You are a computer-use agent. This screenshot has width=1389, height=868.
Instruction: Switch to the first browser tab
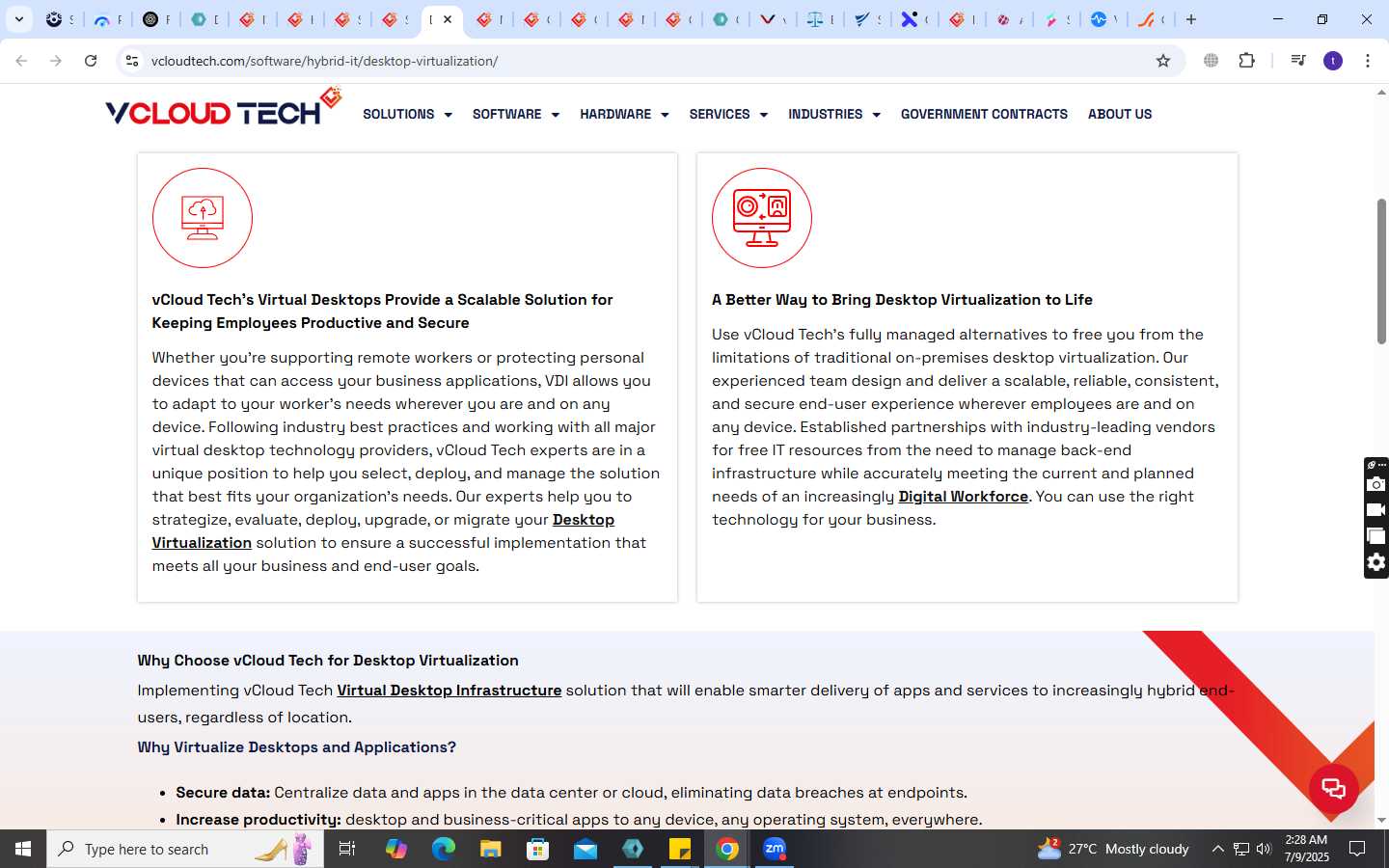(59, 19)
